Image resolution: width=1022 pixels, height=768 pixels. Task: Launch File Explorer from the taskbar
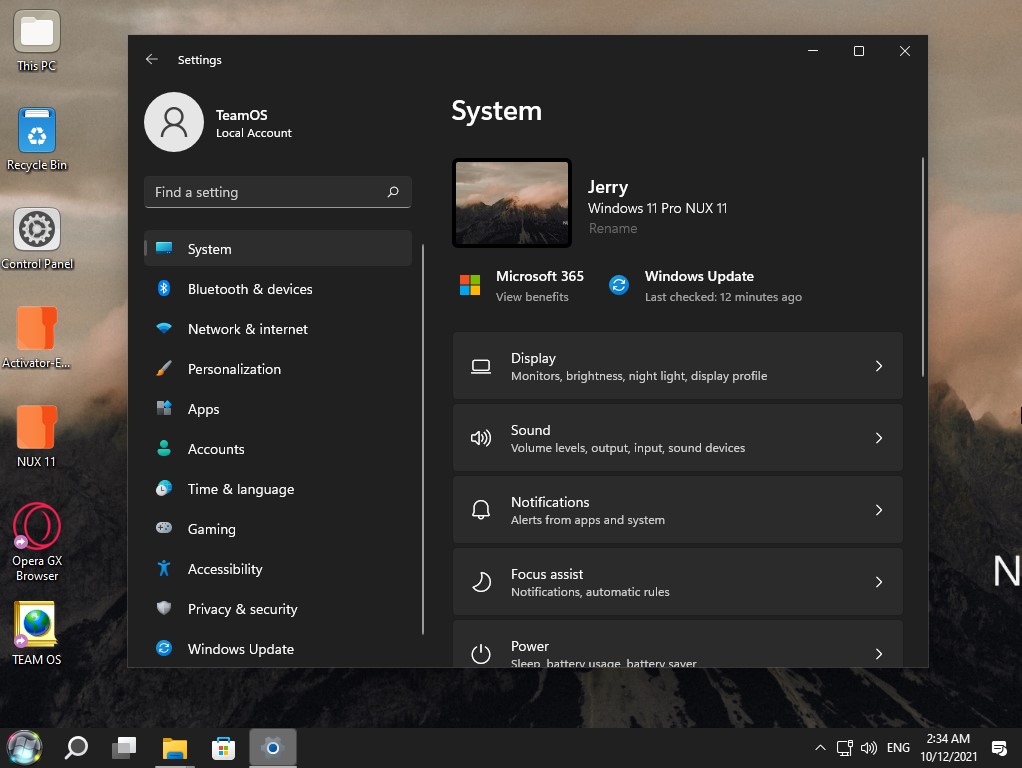pos(174,748)
